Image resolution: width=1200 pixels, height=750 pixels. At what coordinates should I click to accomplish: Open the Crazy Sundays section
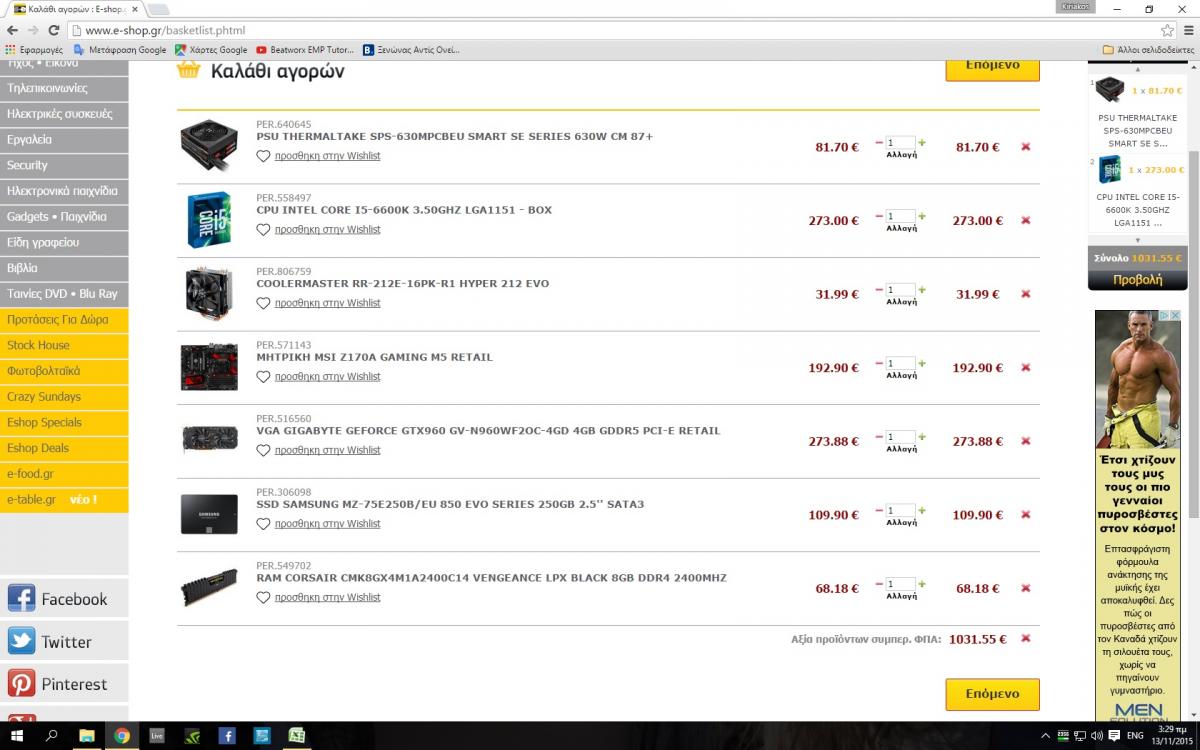coord(64,397)
